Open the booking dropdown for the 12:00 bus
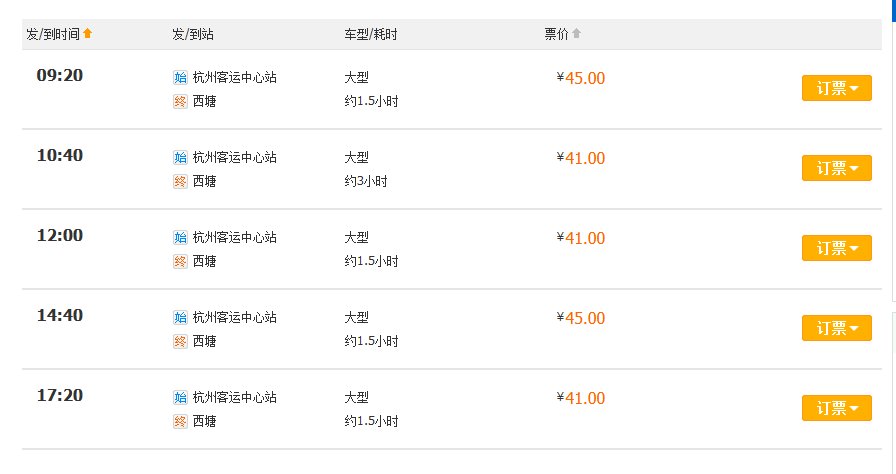This screenshot has height=474, width=896. pos(836,248)
